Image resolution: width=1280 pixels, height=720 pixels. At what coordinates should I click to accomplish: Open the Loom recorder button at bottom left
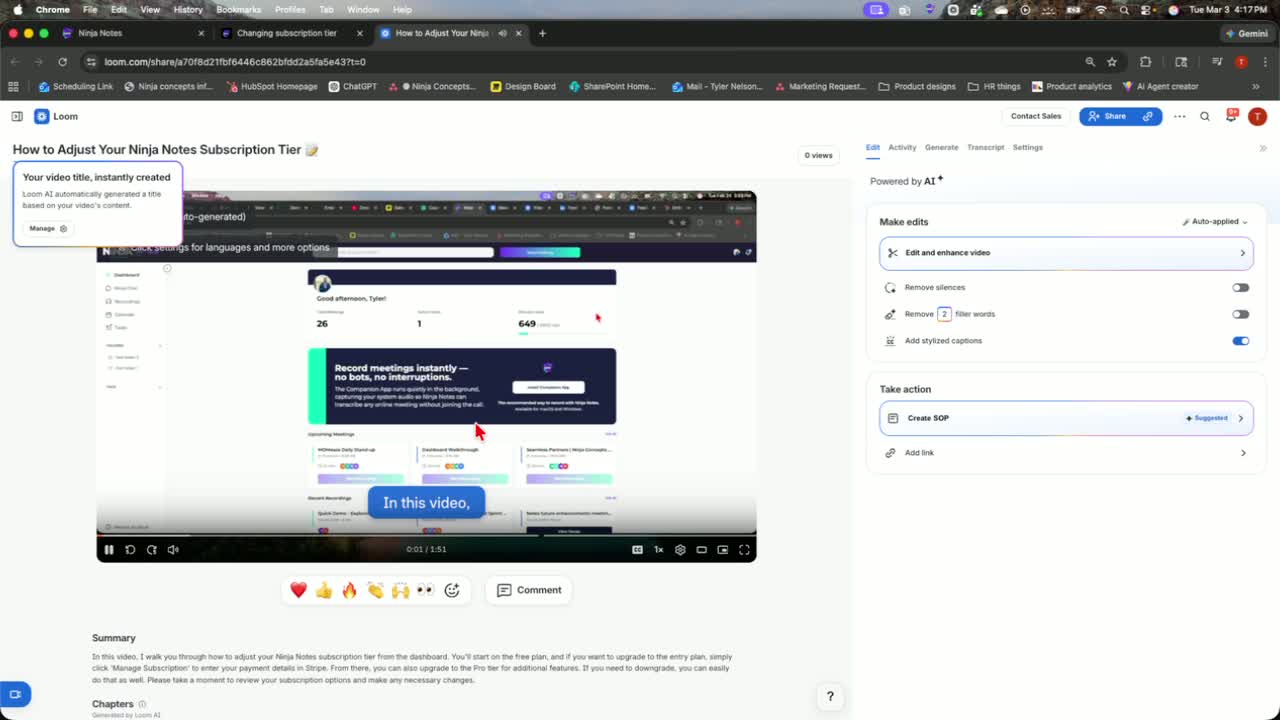[15, 694]
